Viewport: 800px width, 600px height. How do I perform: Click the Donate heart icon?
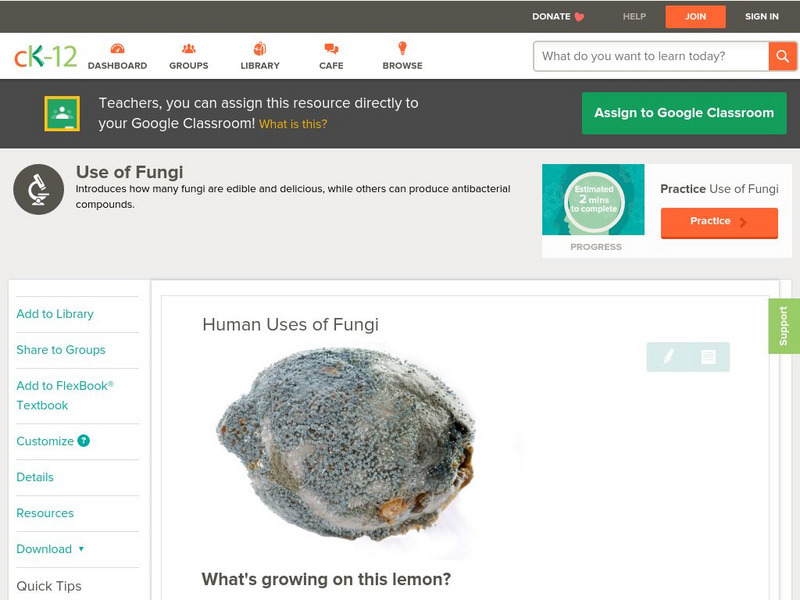579,17
